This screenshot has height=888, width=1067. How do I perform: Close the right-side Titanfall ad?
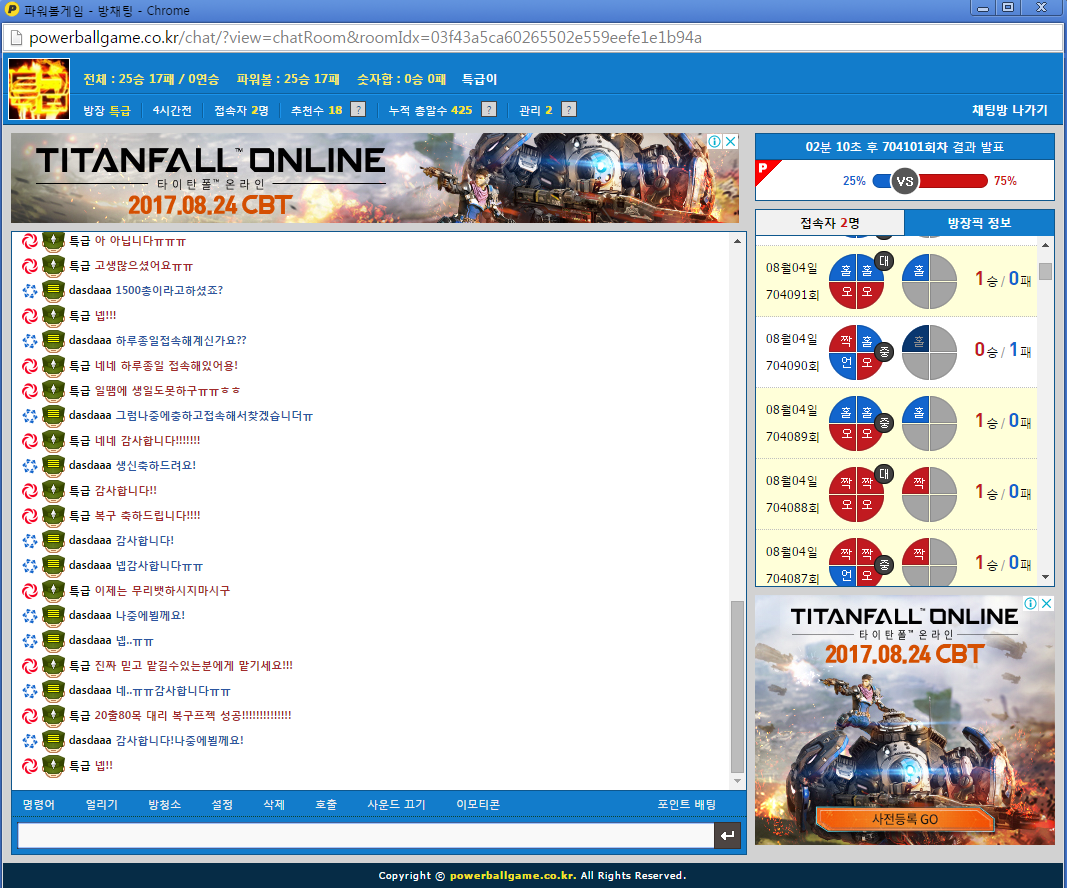[x=1047, y=604]
